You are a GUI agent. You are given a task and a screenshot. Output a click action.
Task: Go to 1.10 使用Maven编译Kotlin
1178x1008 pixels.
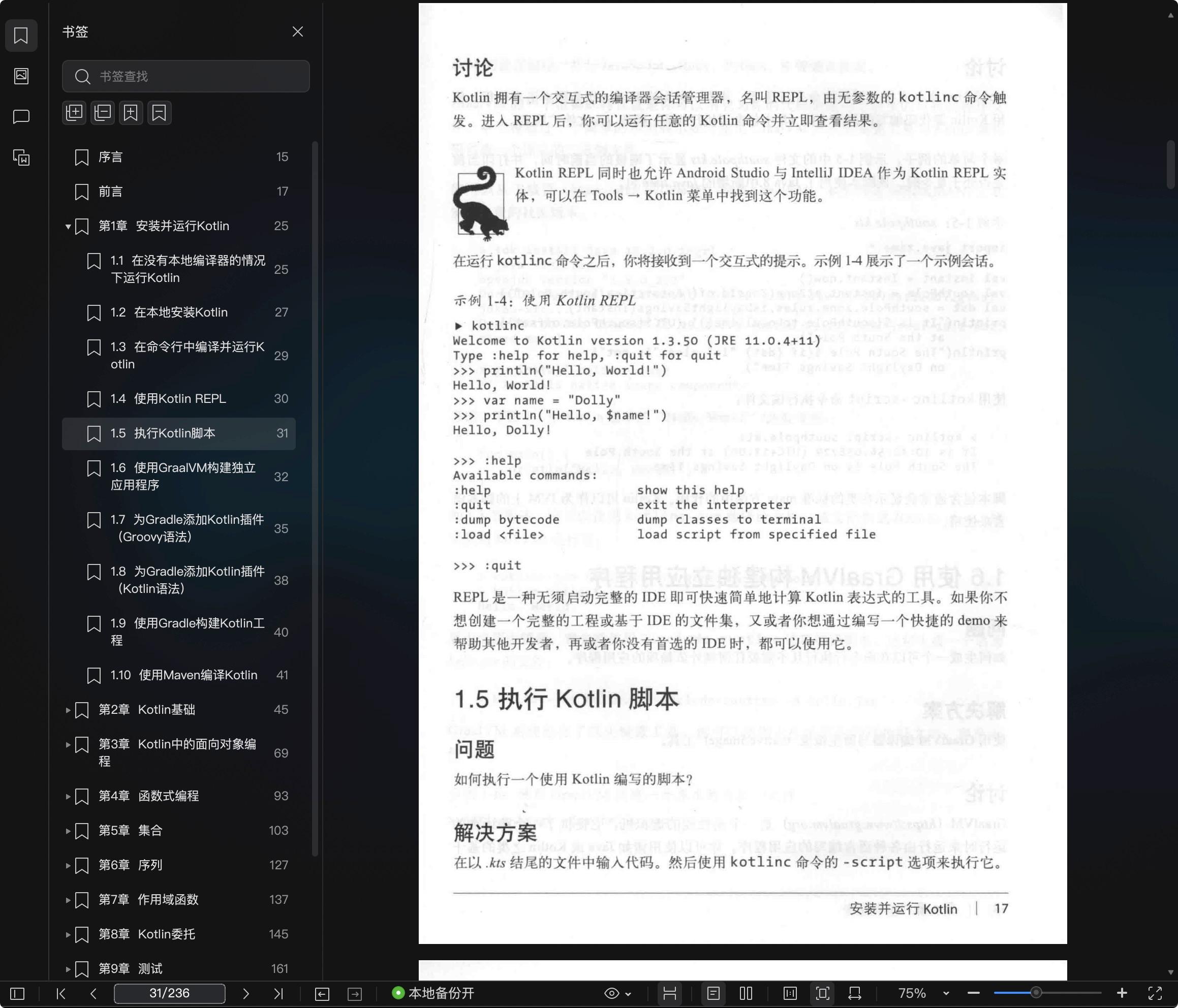[x=178, y=675]
